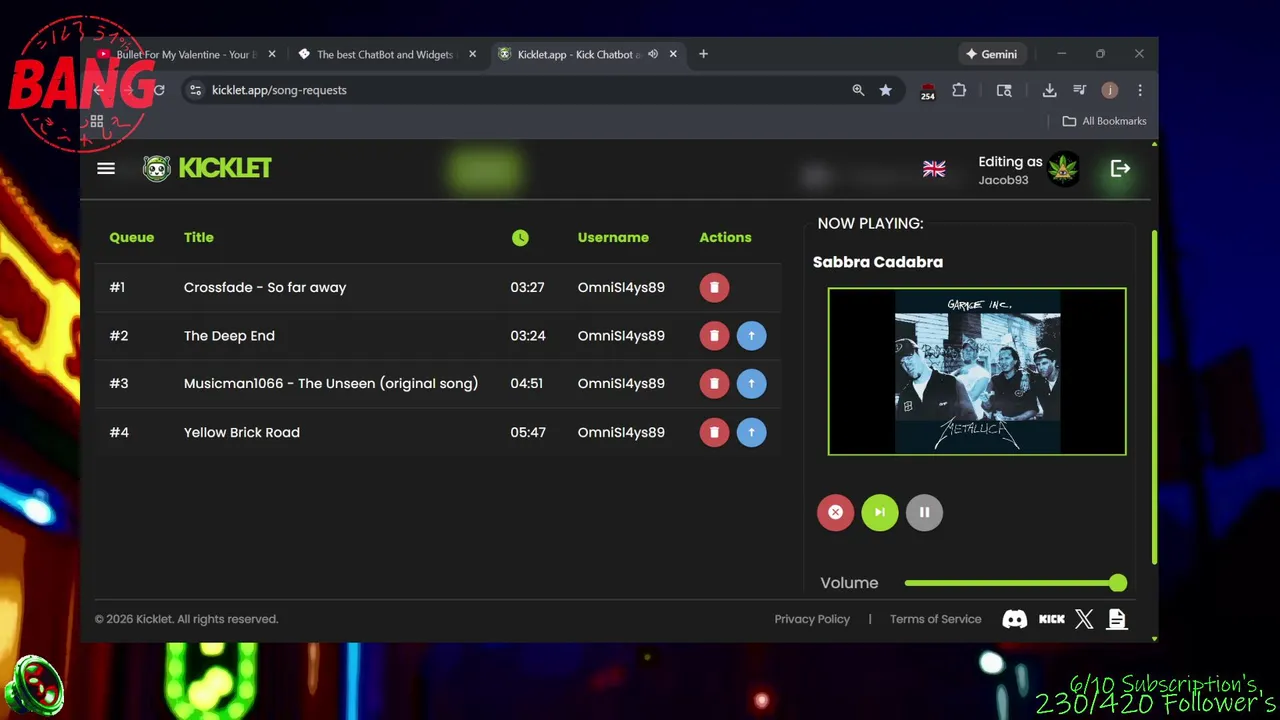Image resolution: width=1280 pixels, height=720 pixels.
Task: Click the Kicklet logo
Action: pyautogui.click(x=207, y=168)
